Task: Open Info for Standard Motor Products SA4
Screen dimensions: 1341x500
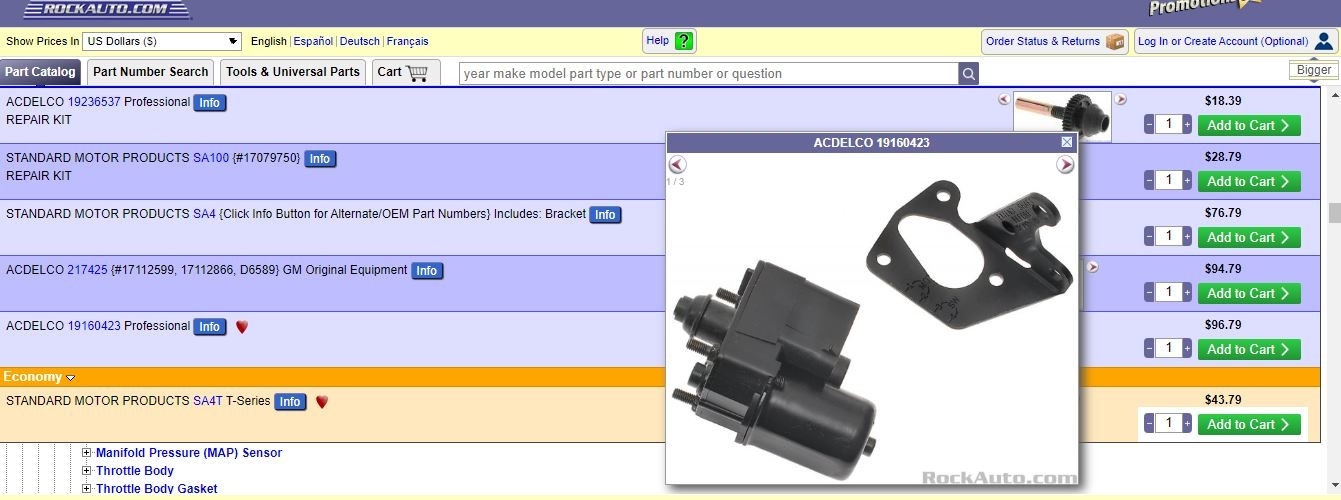Action: (605, 215)
